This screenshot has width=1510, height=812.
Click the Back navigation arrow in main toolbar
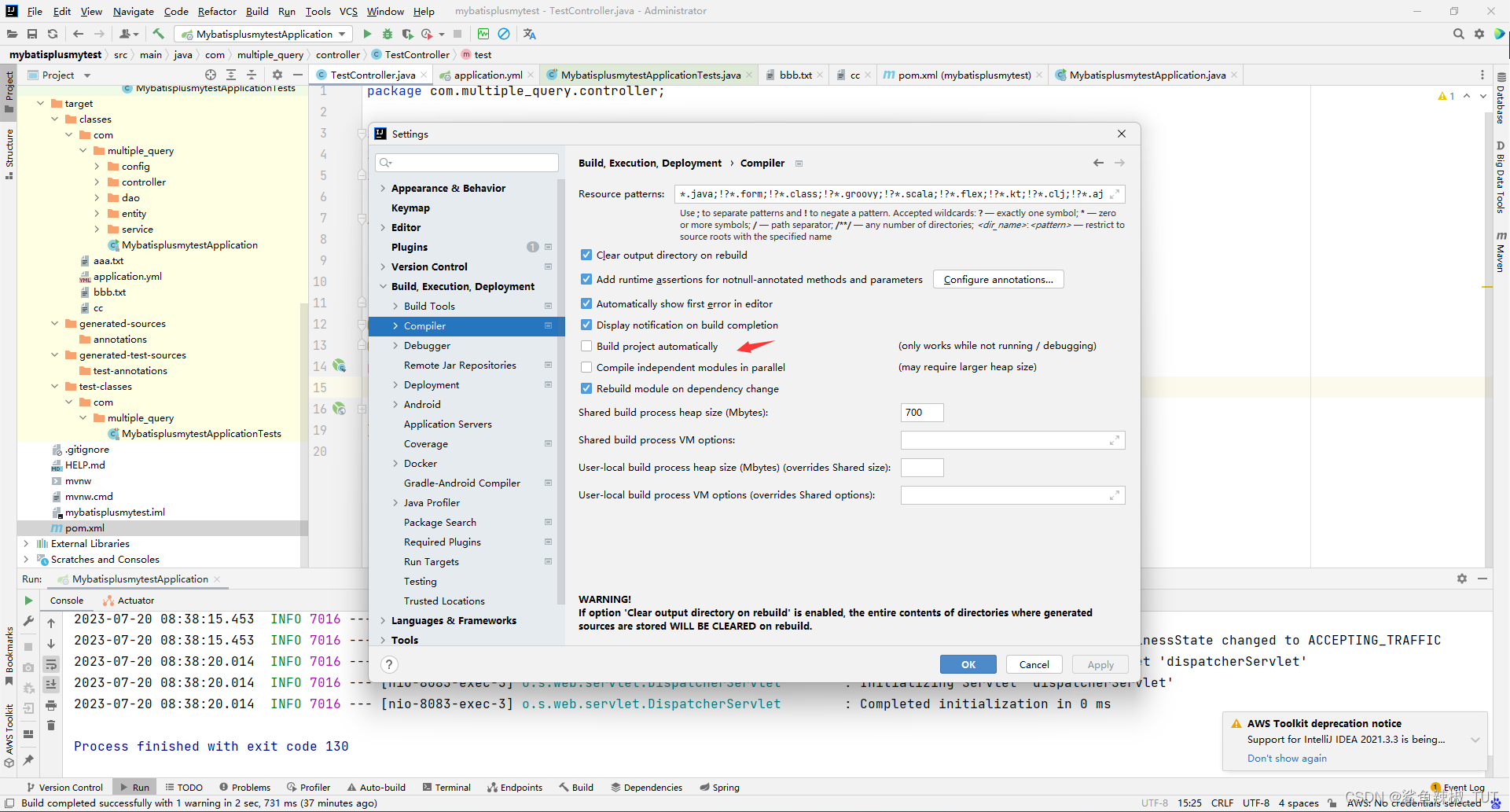pos(78,34)
